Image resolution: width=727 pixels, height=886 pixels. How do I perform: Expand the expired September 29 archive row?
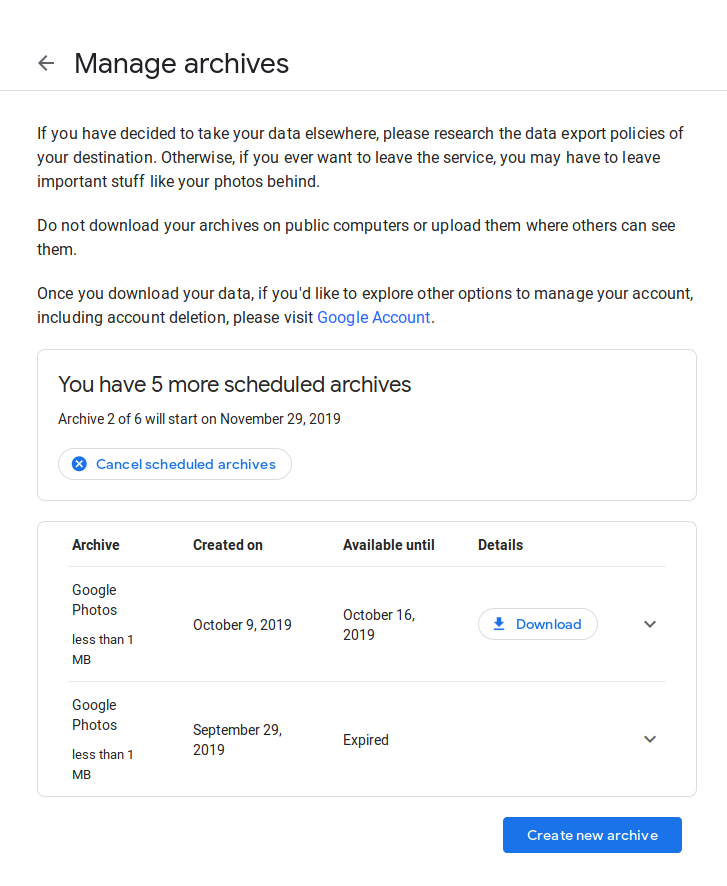[x=650, y=739]
